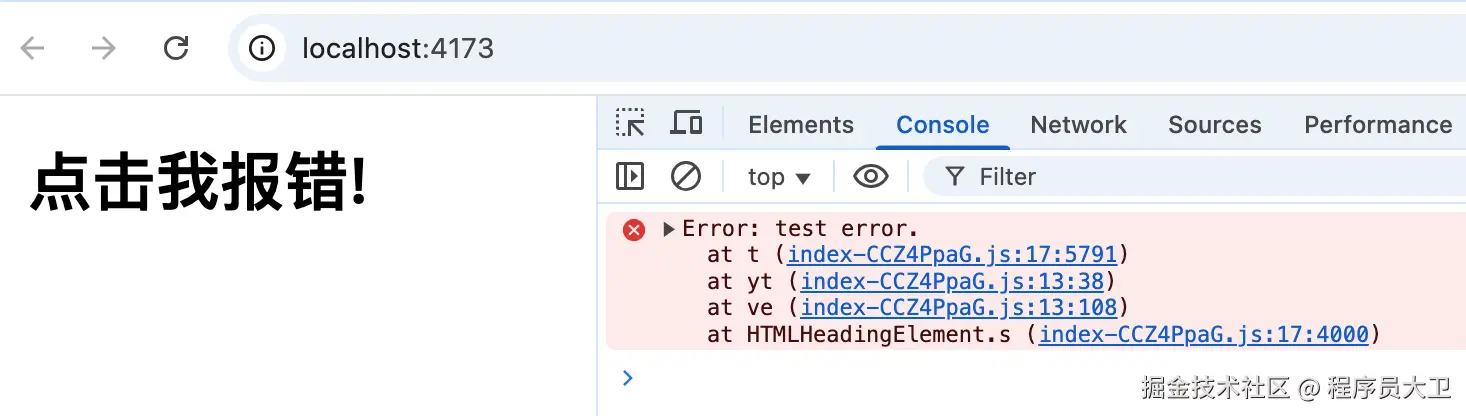Select the Performance tab

click(1377, 125)
